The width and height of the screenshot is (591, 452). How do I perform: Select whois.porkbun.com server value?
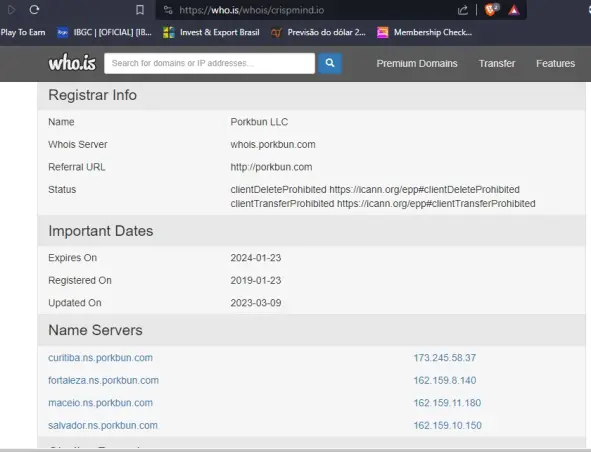tap(273, 144)
